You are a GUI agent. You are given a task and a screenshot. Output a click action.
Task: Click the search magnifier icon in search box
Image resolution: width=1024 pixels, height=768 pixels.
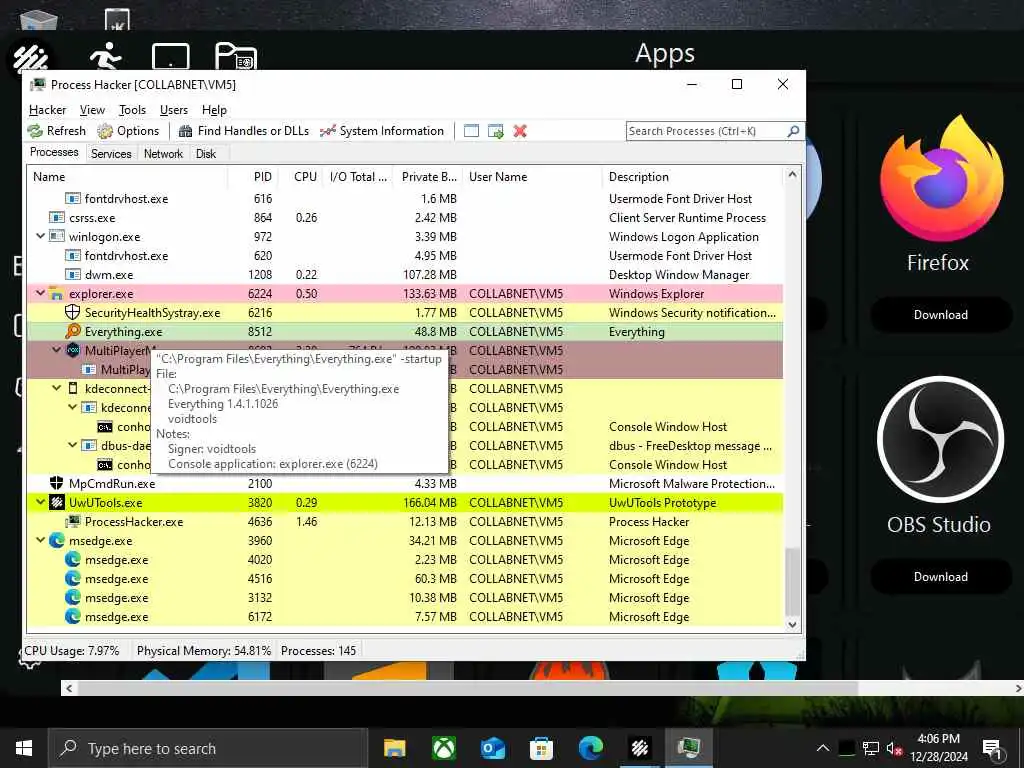point(793,131)
